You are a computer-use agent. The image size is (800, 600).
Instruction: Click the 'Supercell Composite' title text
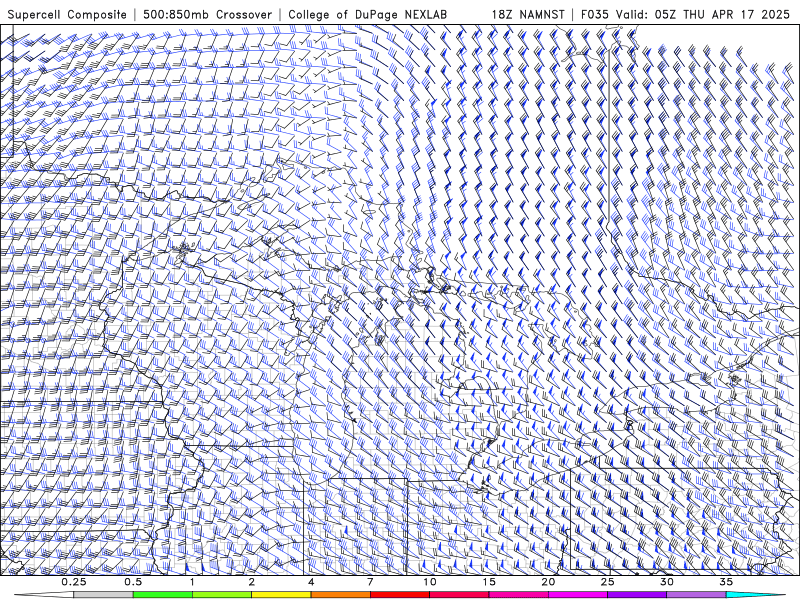[67, 14]
